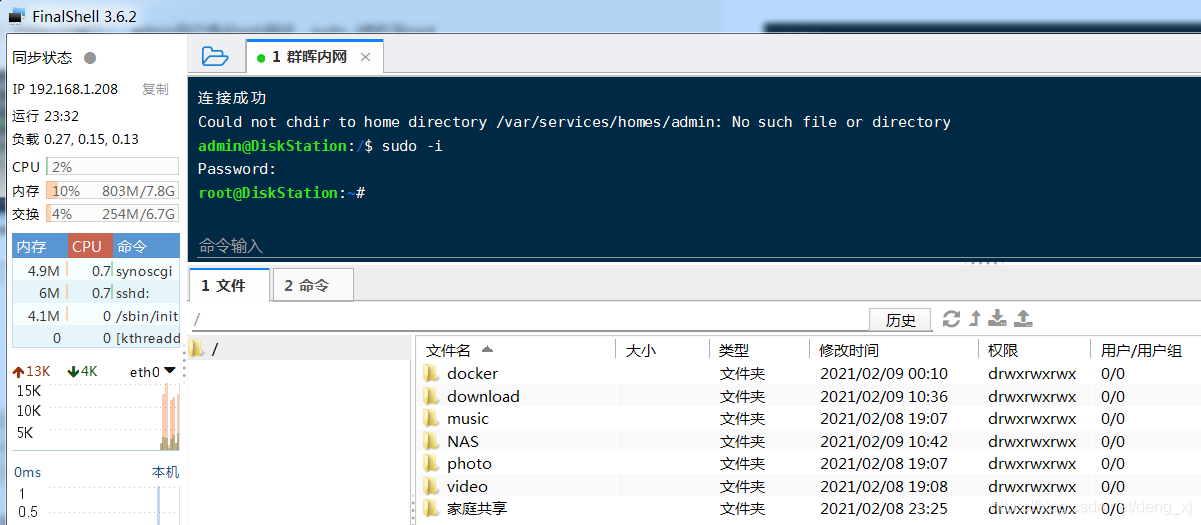Viewport: 1201px width, 525px height.
Task: Sort files by 修改时间 column header
Action: (x=894, y=350)
